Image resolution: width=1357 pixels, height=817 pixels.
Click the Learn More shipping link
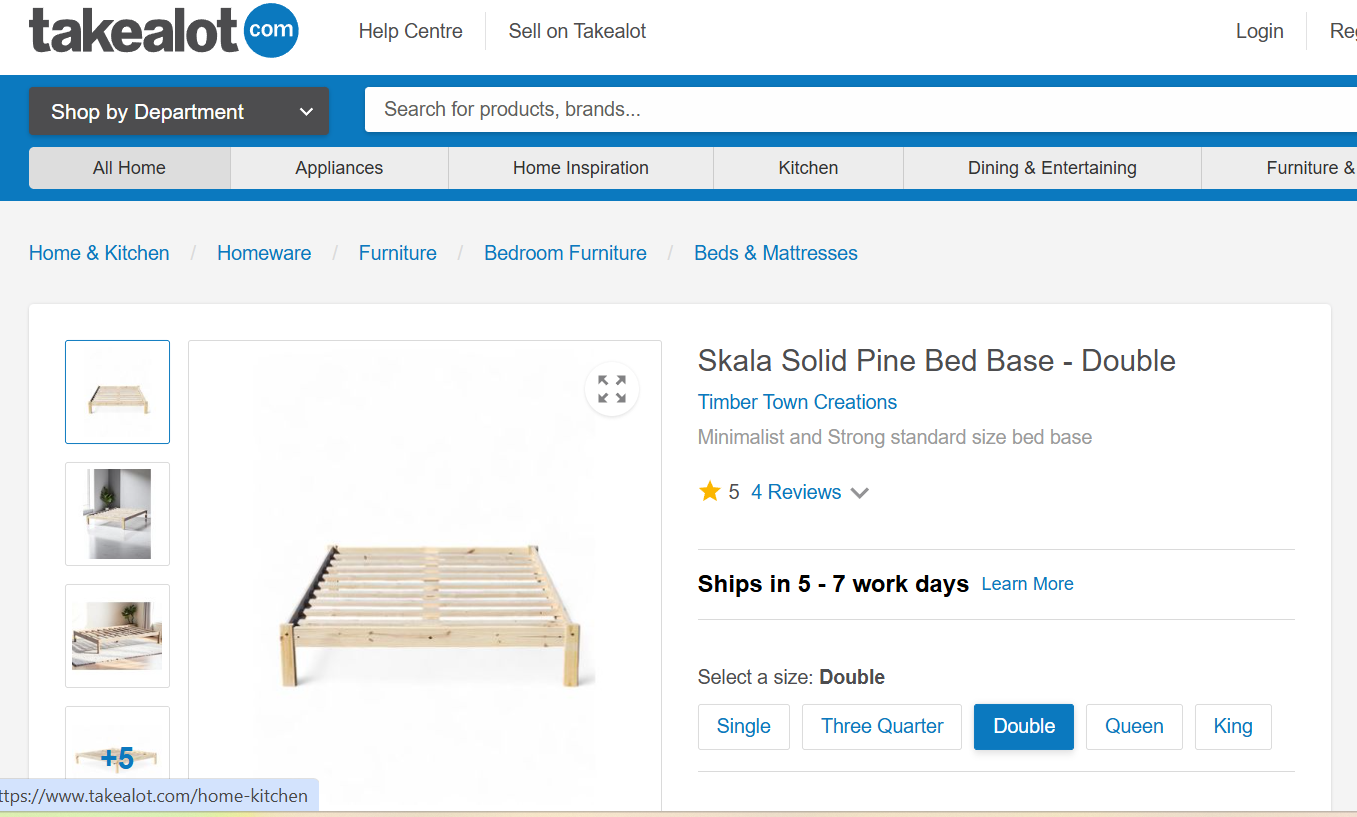tap(1027, 583)
